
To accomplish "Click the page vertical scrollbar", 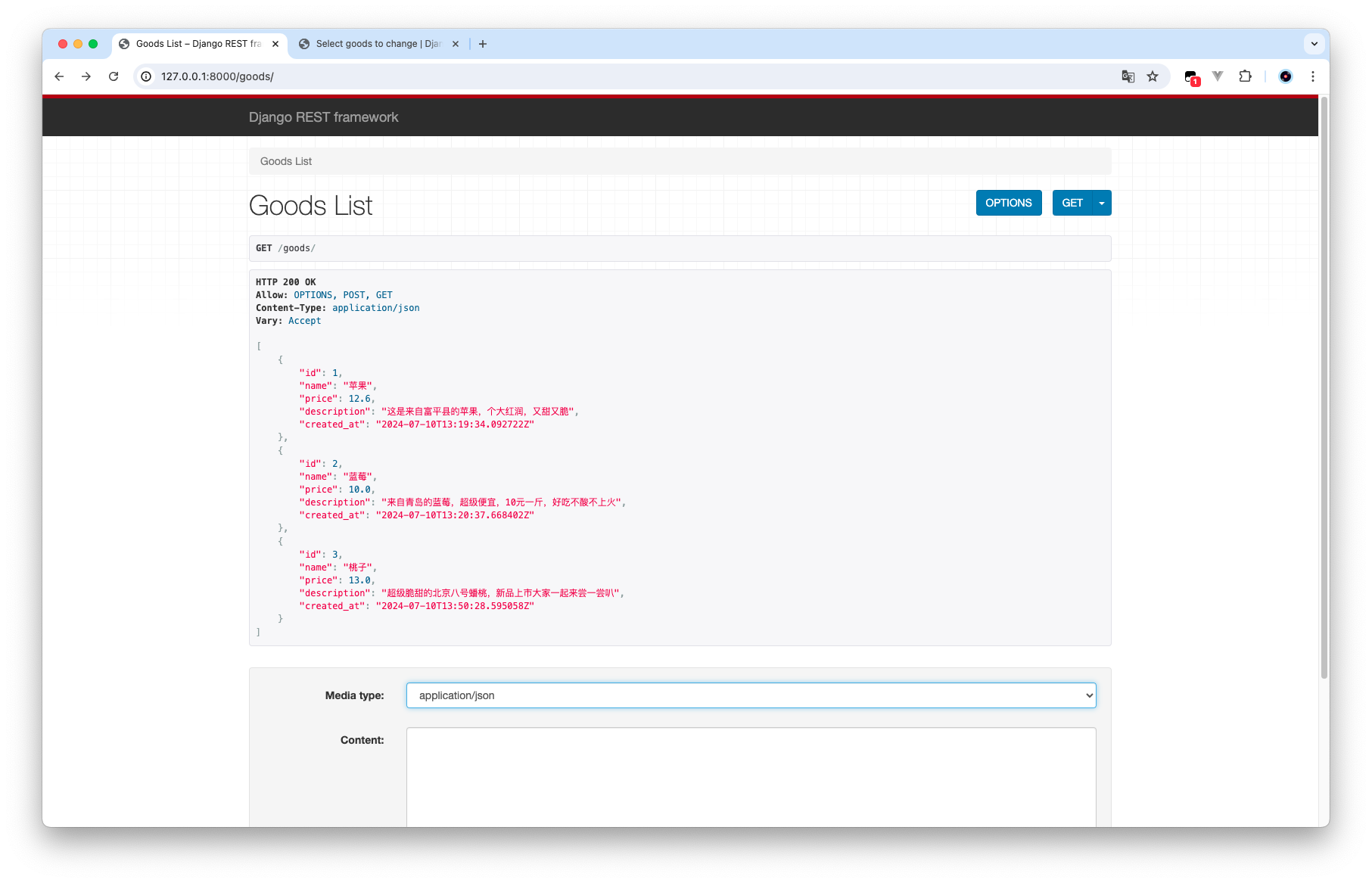I will coord(1324,386).
